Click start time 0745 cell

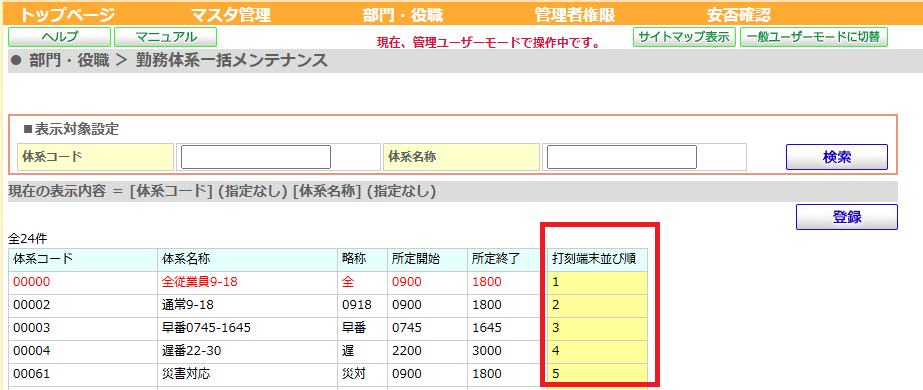(427, 328)
